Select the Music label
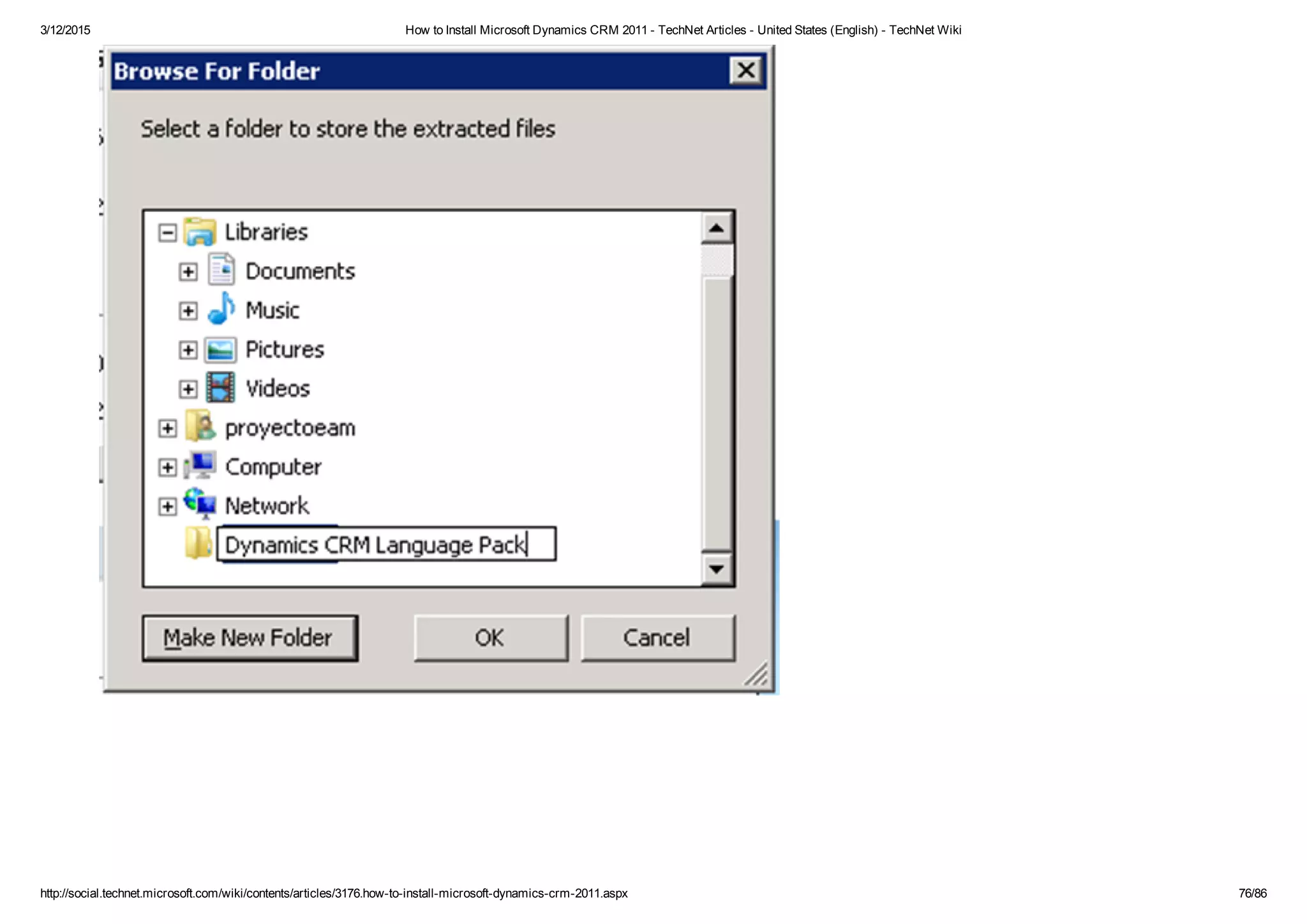The width and height of the screenshot is (1307, 924). tap(273, 311)
